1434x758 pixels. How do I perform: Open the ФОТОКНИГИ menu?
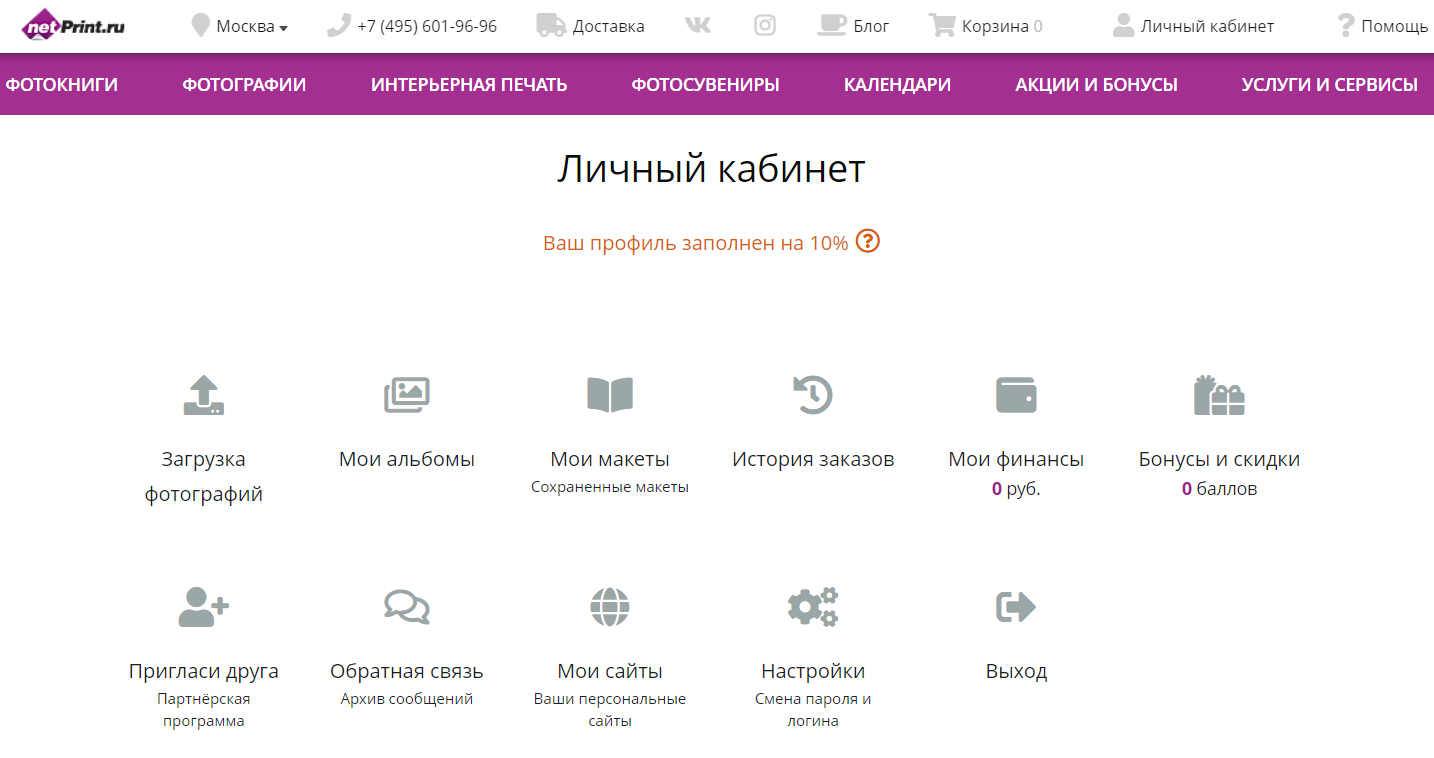pos(62,85)
